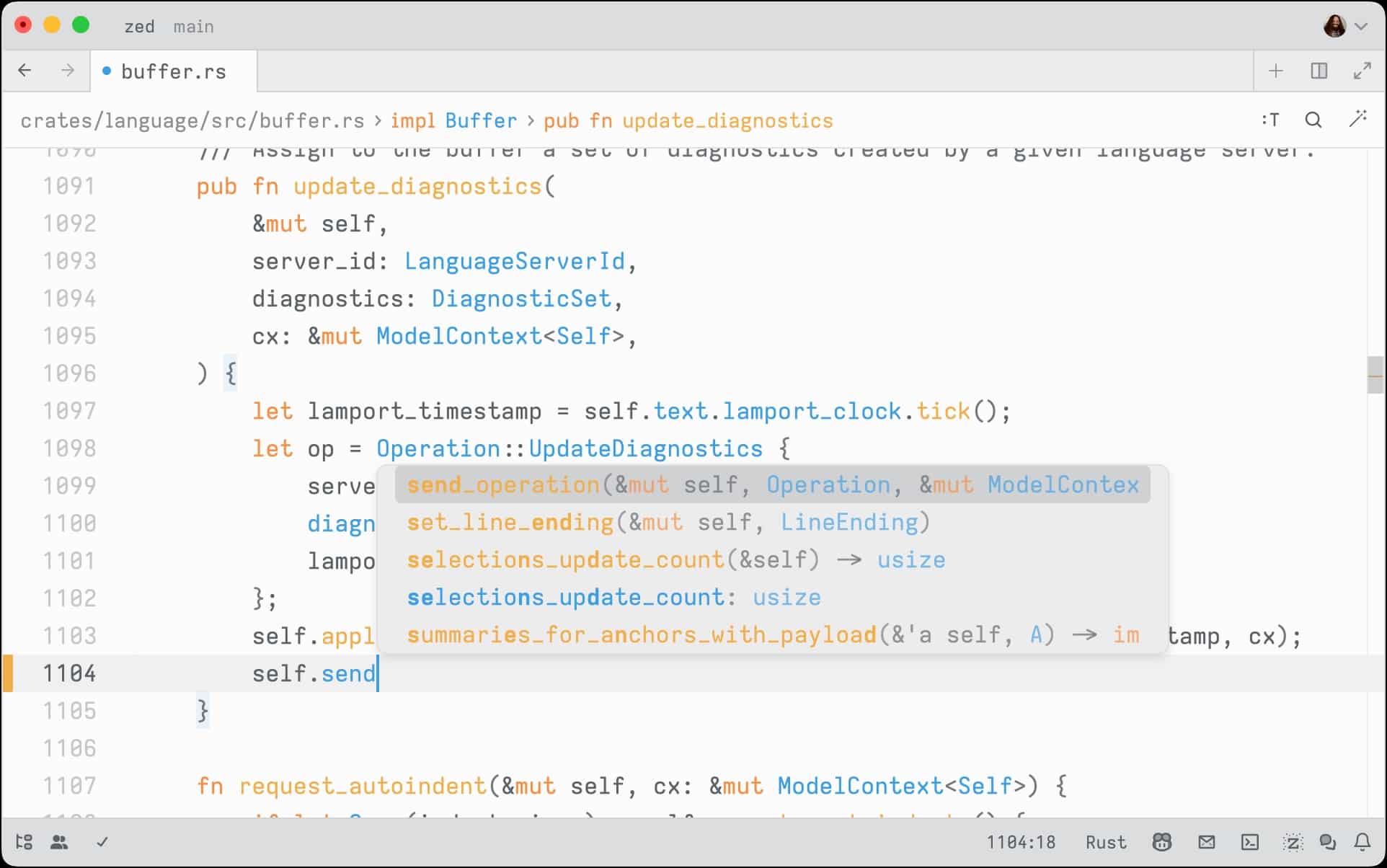This screenshot has width=1387, height=868.
Task: Start buffer search with the magnifier icon
Action: pyautogui.click(x=1313, y=120)
